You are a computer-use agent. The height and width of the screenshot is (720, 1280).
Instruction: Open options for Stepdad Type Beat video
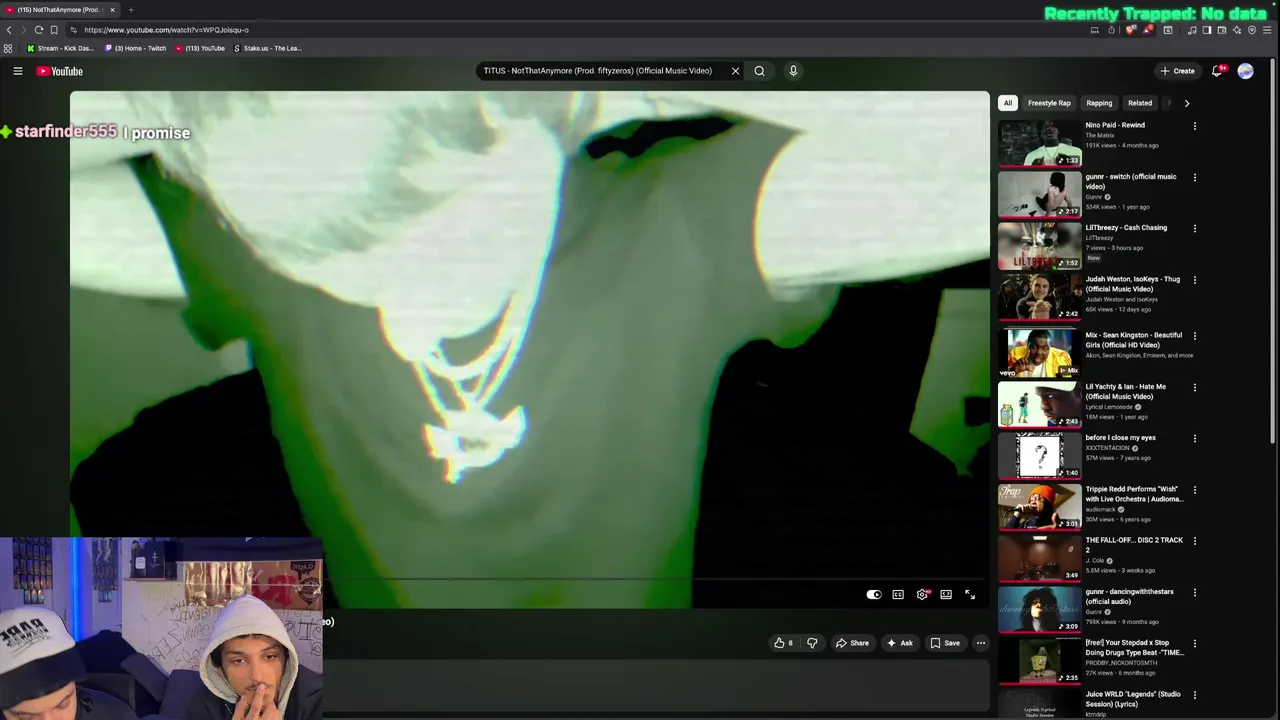click(1194, 644)
